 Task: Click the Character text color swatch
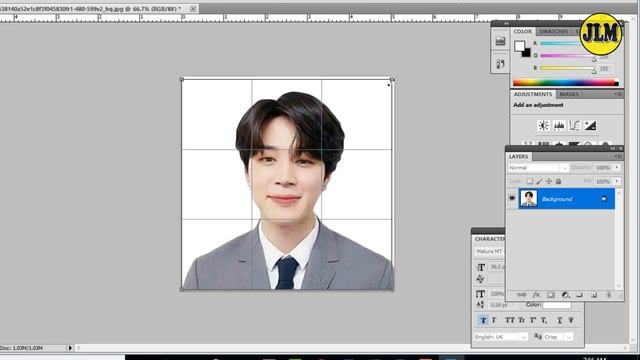(557, 305)
